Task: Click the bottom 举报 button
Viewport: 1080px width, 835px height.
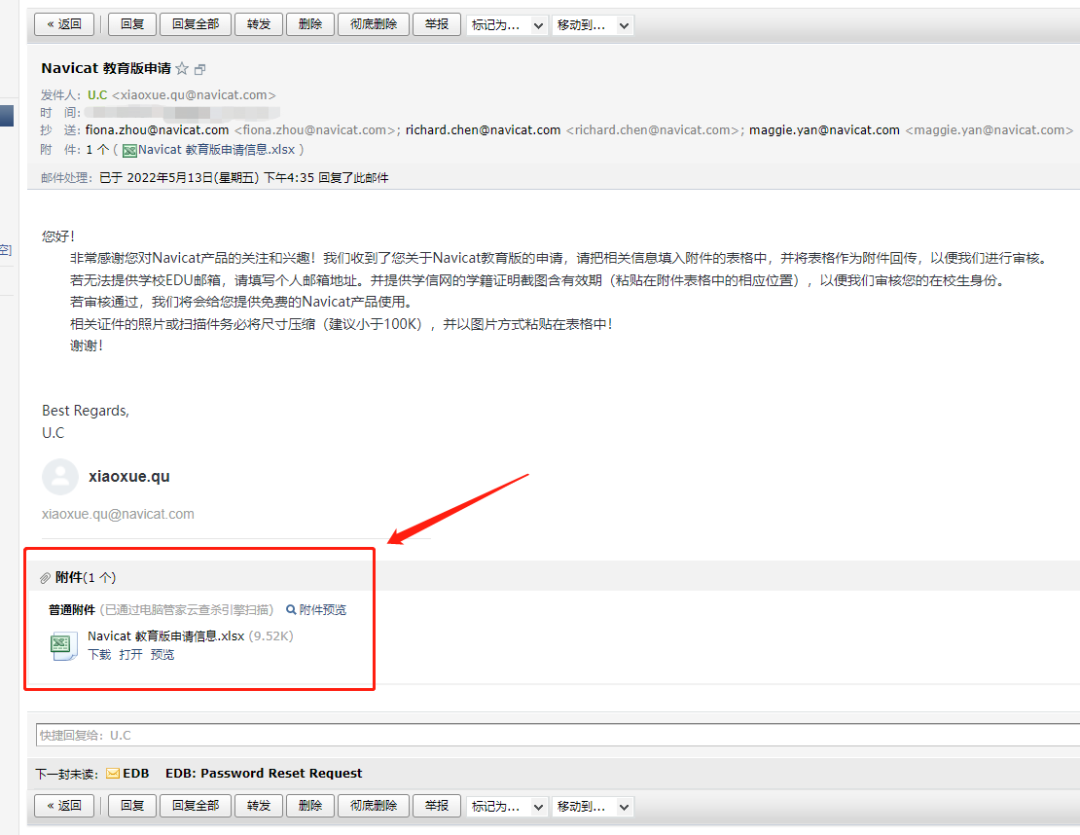Action: [x=437, y=805]
